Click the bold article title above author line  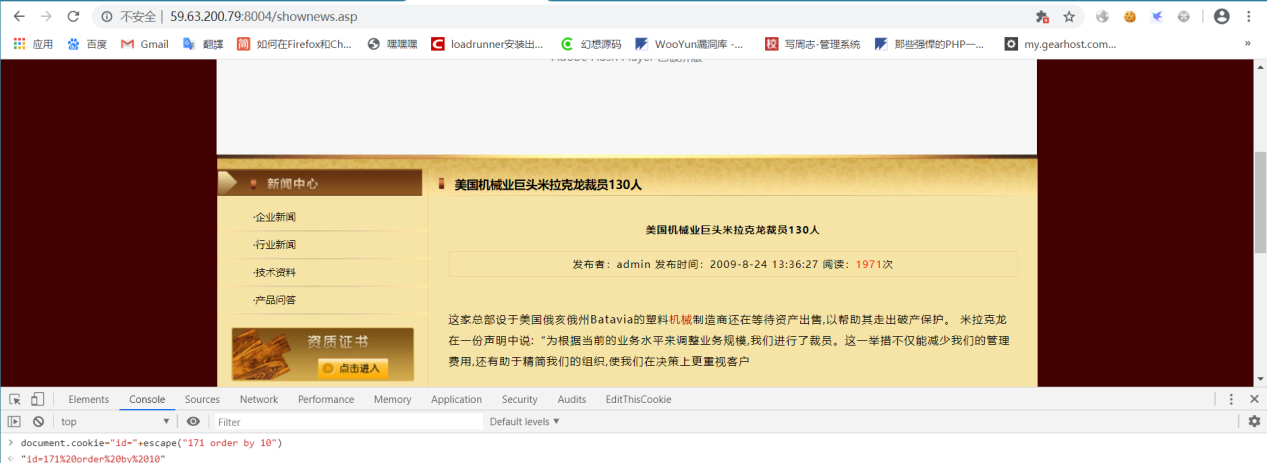point(732,230)
